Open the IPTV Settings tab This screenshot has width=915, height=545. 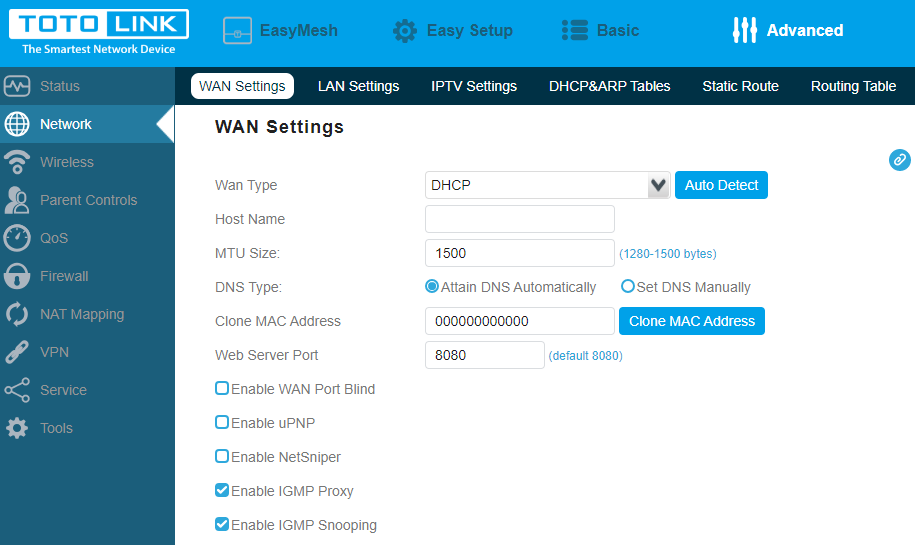[x=474, y=86]
